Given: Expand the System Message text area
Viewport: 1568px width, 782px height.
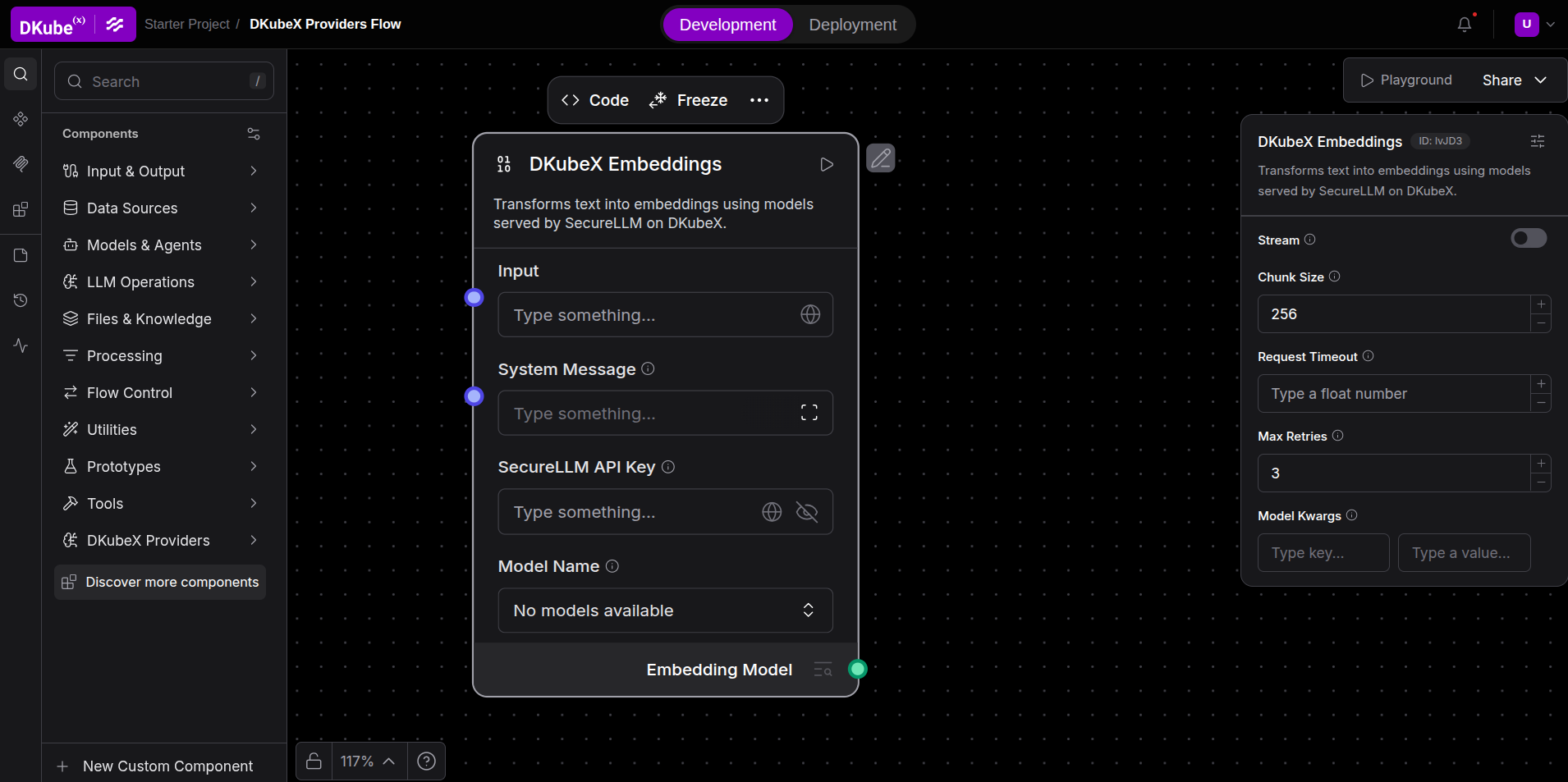Looking at the screenshot, I should [809, 413].
